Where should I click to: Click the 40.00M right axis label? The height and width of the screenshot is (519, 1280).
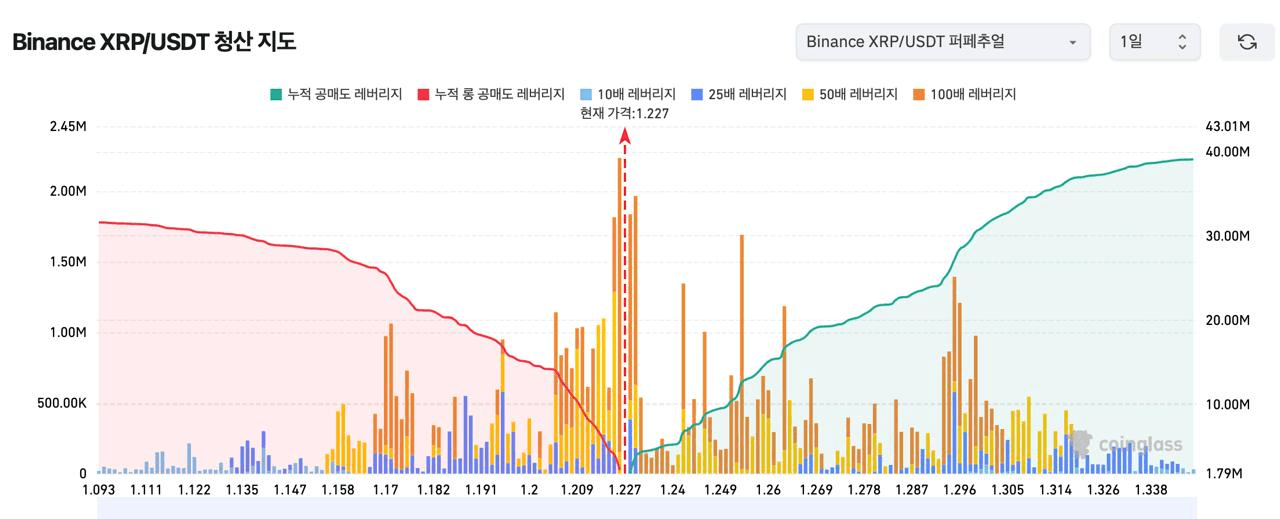pyautogui.click(x=1229, y=151)
